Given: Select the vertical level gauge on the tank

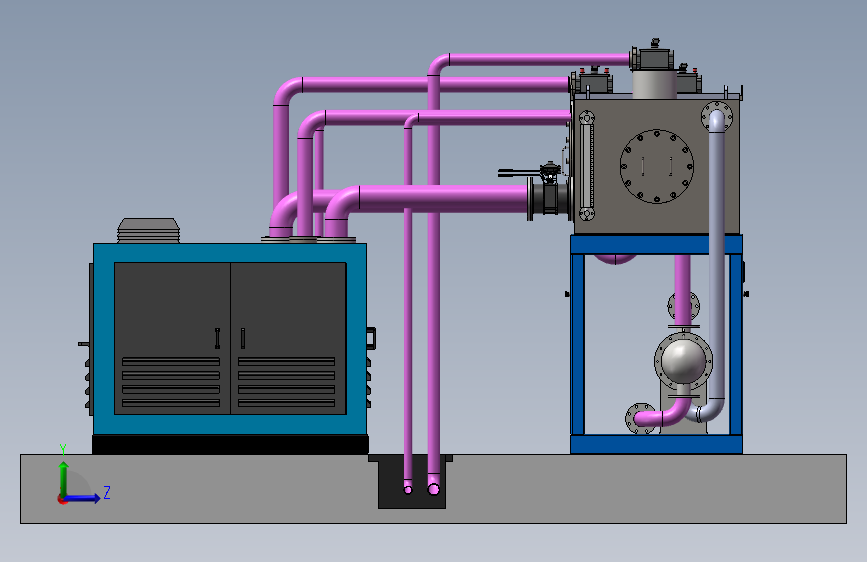Looking at the screenshot, I should (x=587, y=165).
